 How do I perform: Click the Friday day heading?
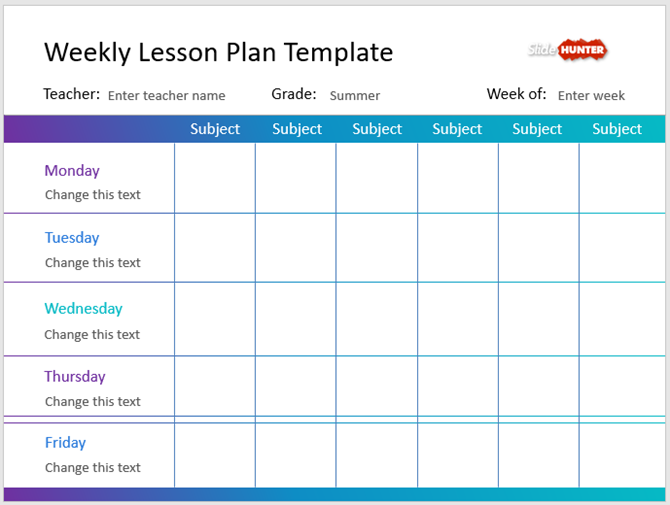coord(65,442)
